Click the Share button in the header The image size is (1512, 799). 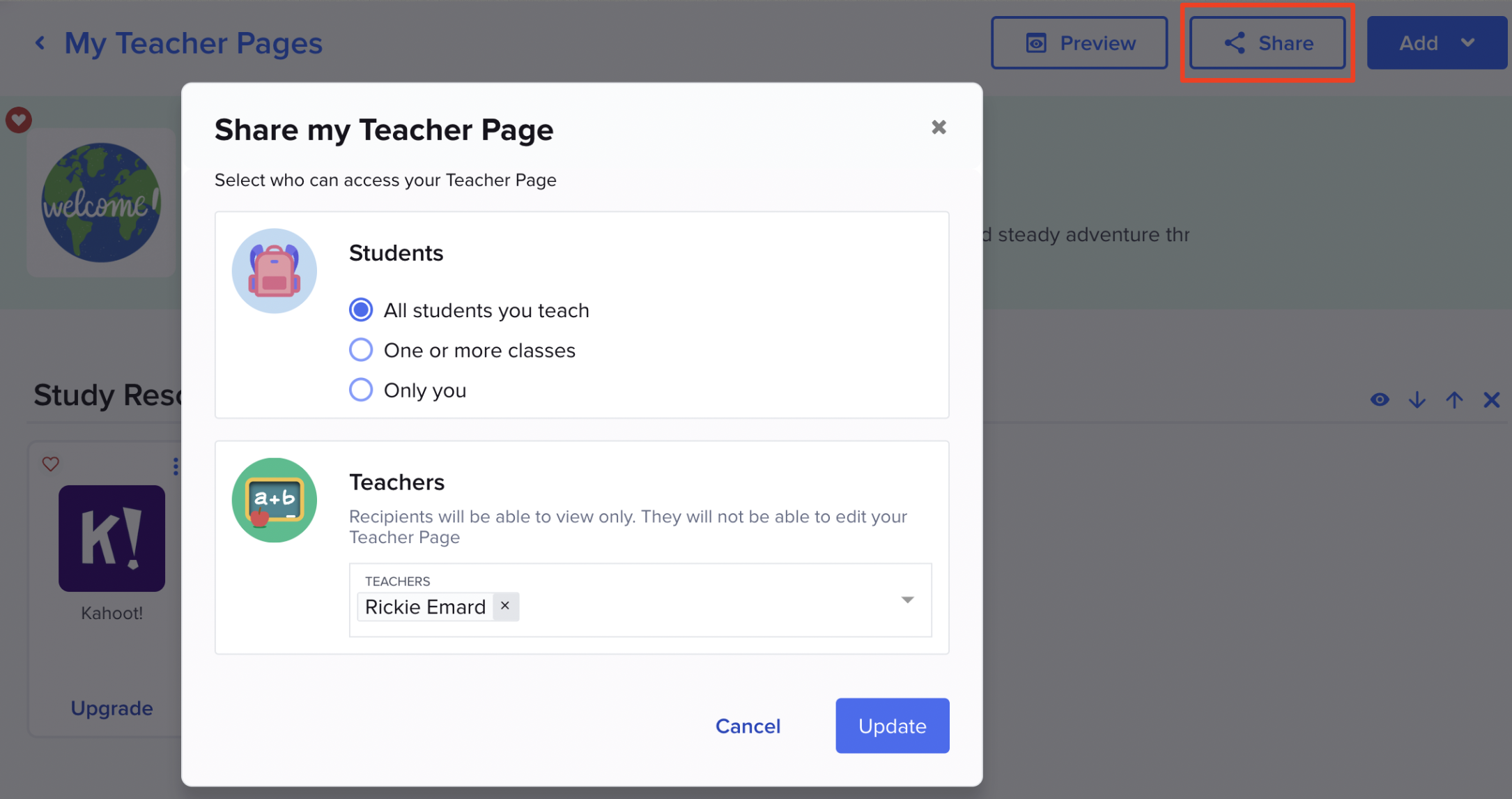click(x=1267, y=43)
